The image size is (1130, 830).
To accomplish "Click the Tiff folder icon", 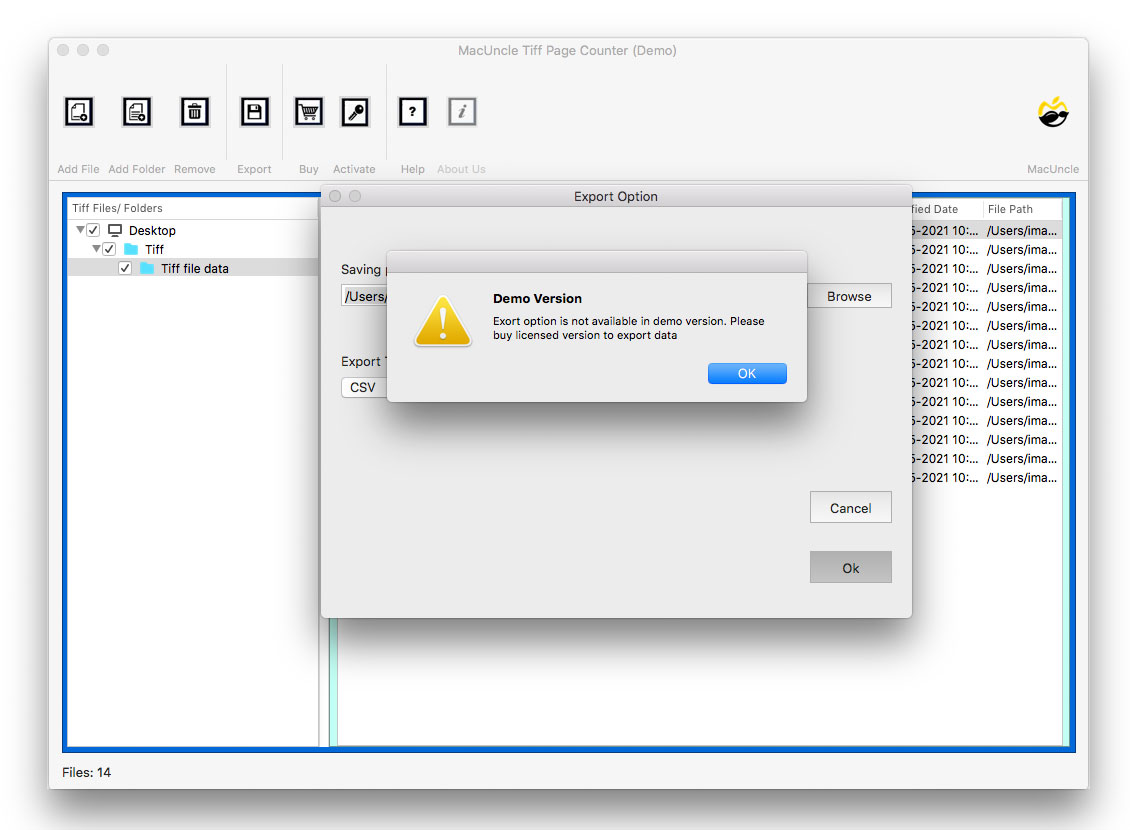I will coord(130,249).
